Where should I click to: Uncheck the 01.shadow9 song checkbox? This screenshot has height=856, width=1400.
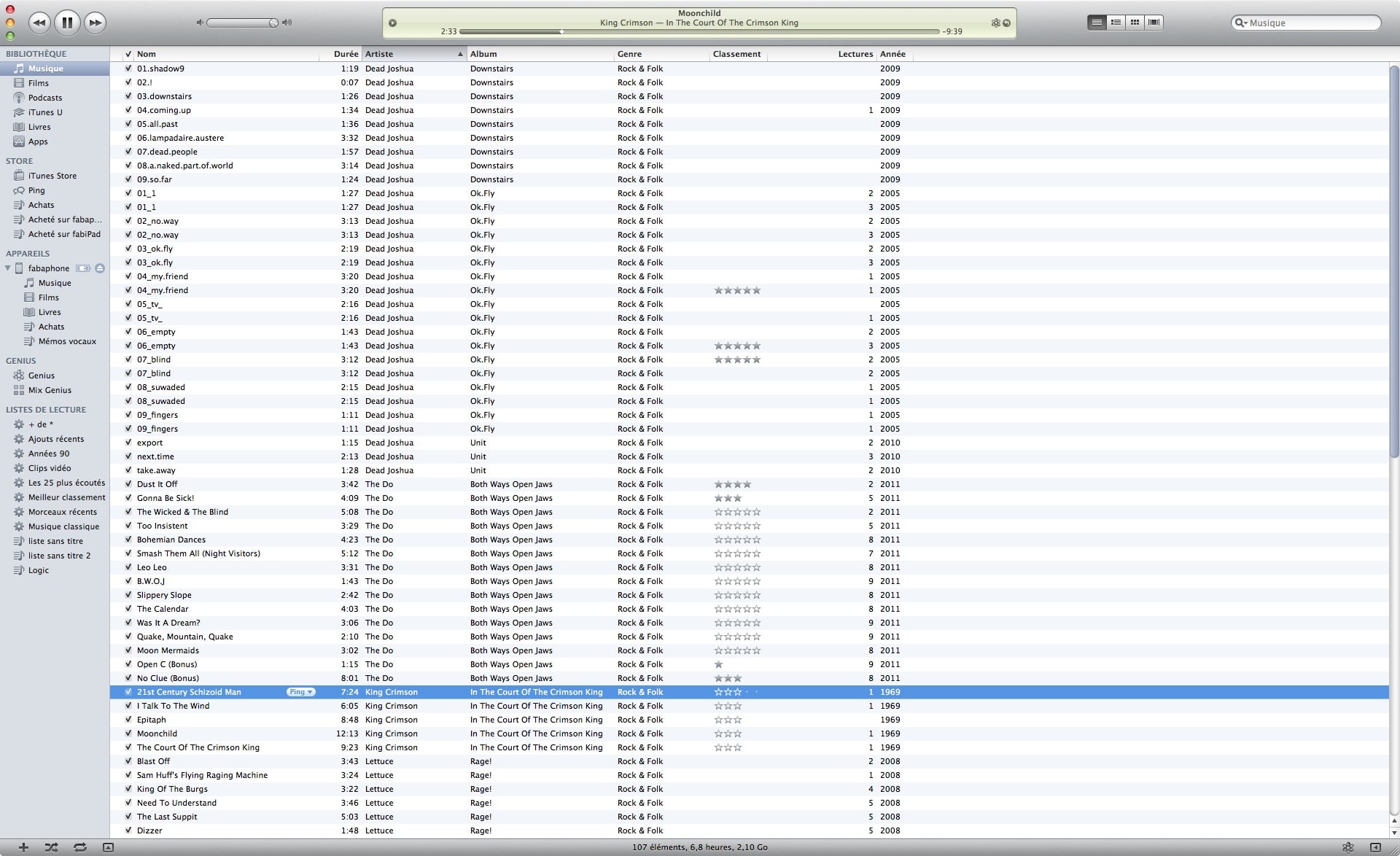pyautogui.click(x=128, y=69)
